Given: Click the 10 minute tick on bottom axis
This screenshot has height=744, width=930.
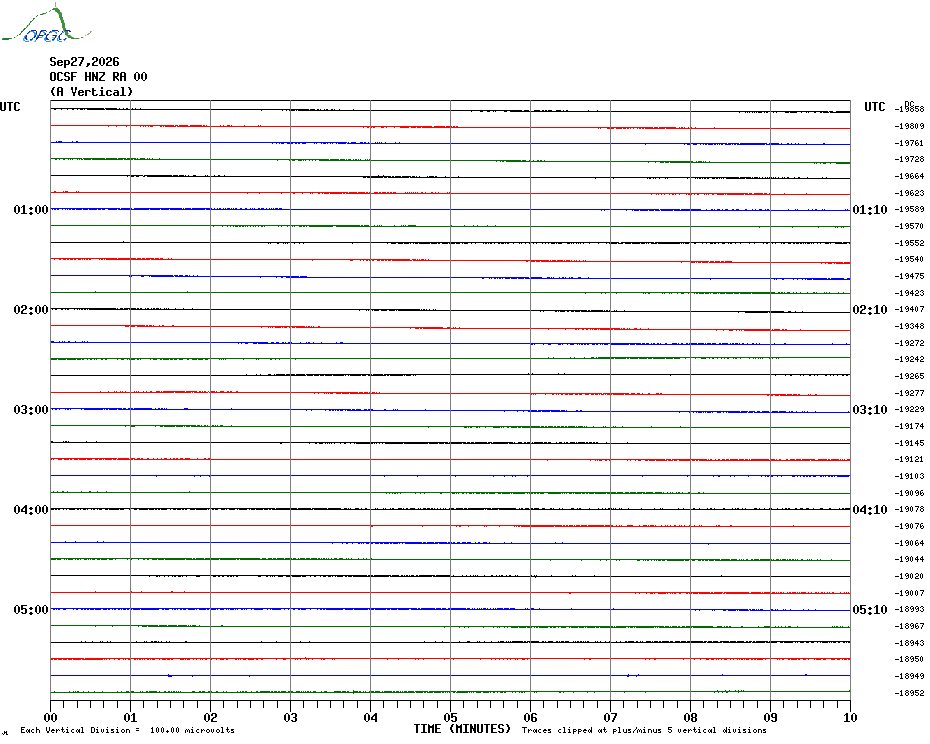Looking at the screenshot, I should coord(850,717).
